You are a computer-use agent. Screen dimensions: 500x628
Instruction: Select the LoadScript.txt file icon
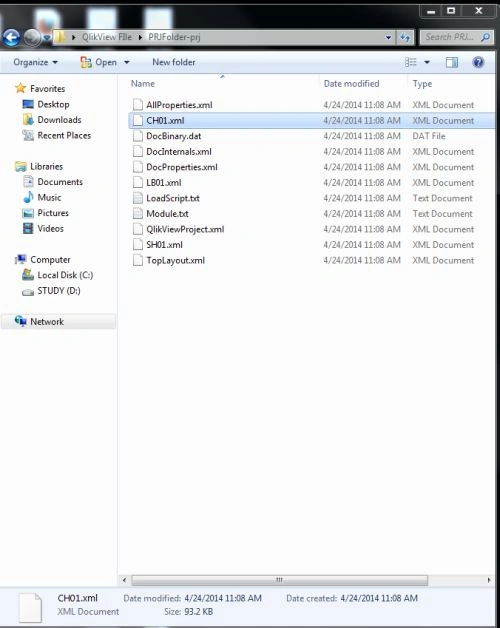coord(138,198)
